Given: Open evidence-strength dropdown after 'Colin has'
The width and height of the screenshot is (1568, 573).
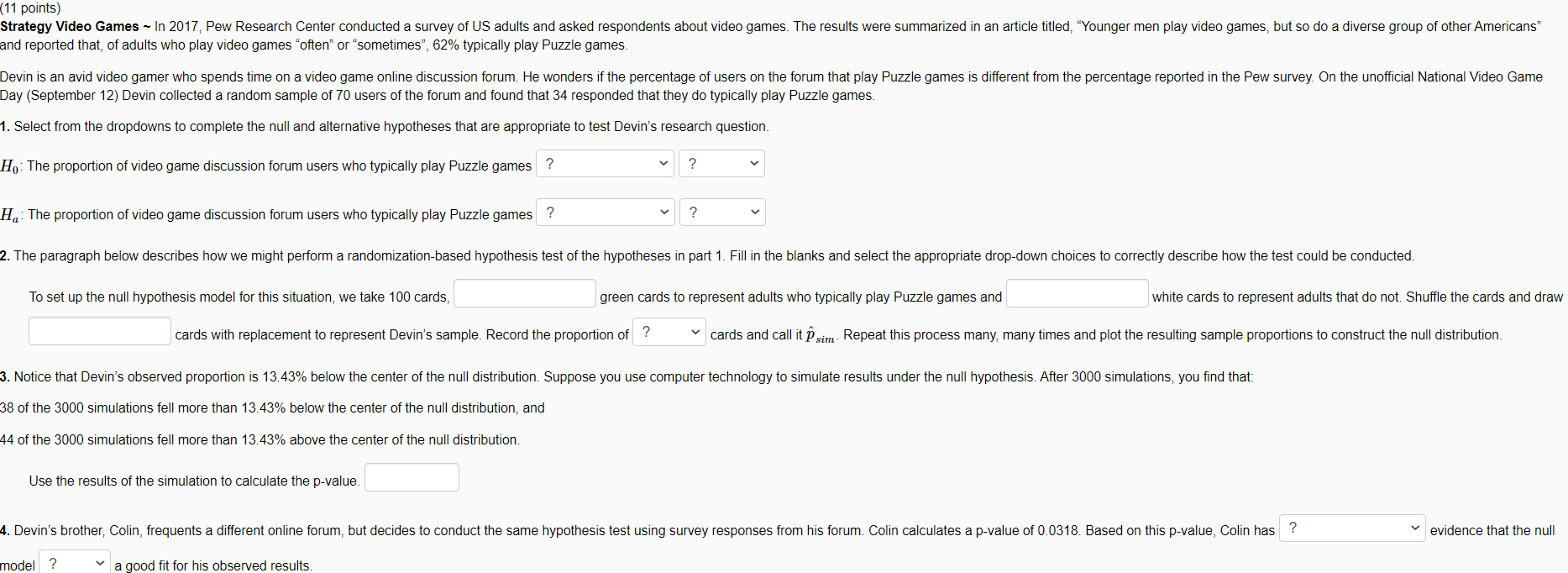Looking at the screenshot, I should click(1352, 528).
